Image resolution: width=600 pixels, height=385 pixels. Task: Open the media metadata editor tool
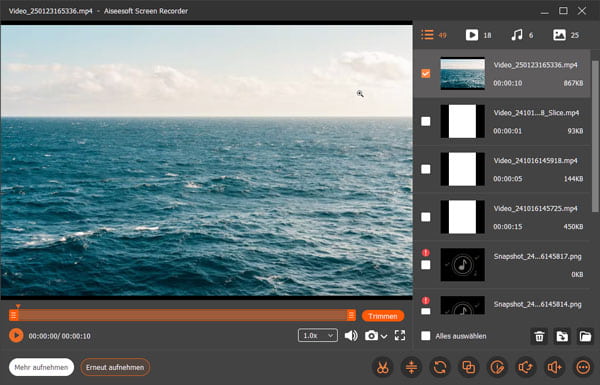pos(497,367)
